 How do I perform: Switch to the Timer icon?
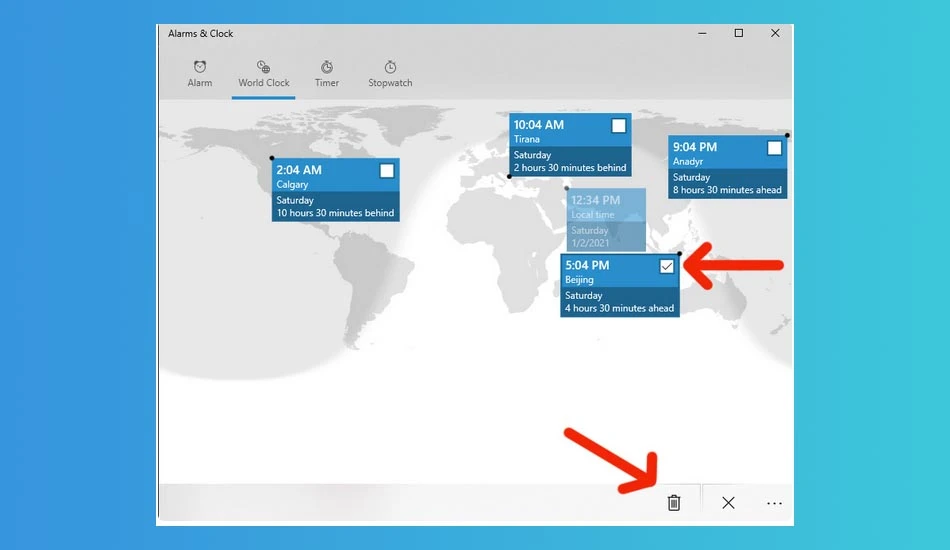(327, 67)
